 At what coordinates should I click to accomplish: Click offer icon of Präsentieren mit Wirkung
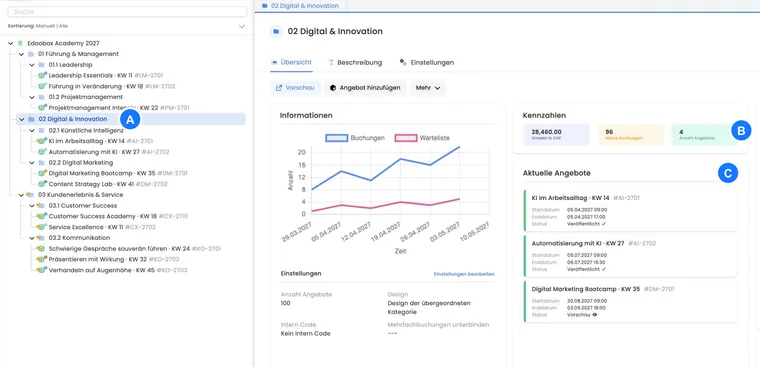(x=42, y=259)
